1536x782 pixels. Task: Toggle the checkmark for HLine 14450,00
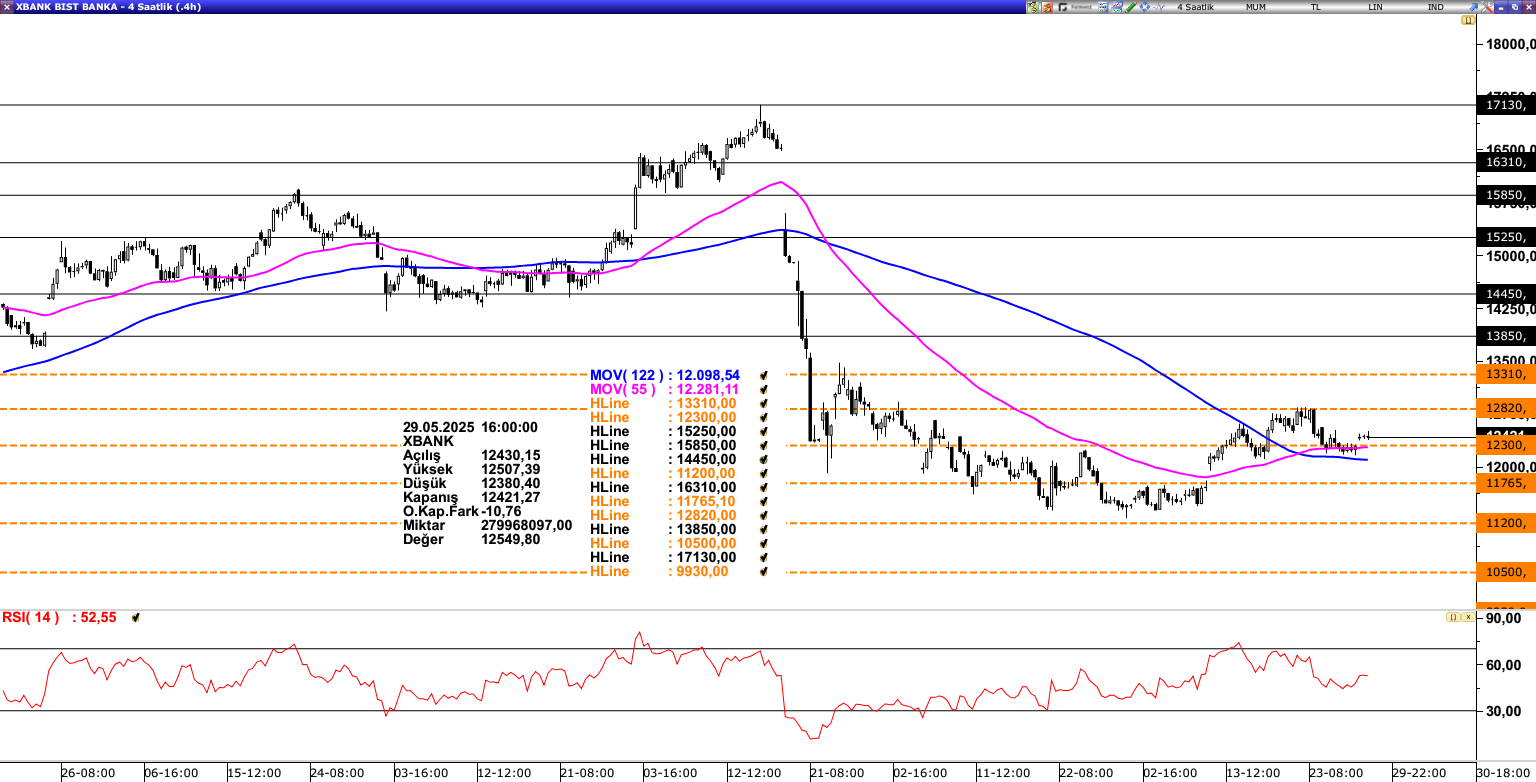click(x=764, y=459)
